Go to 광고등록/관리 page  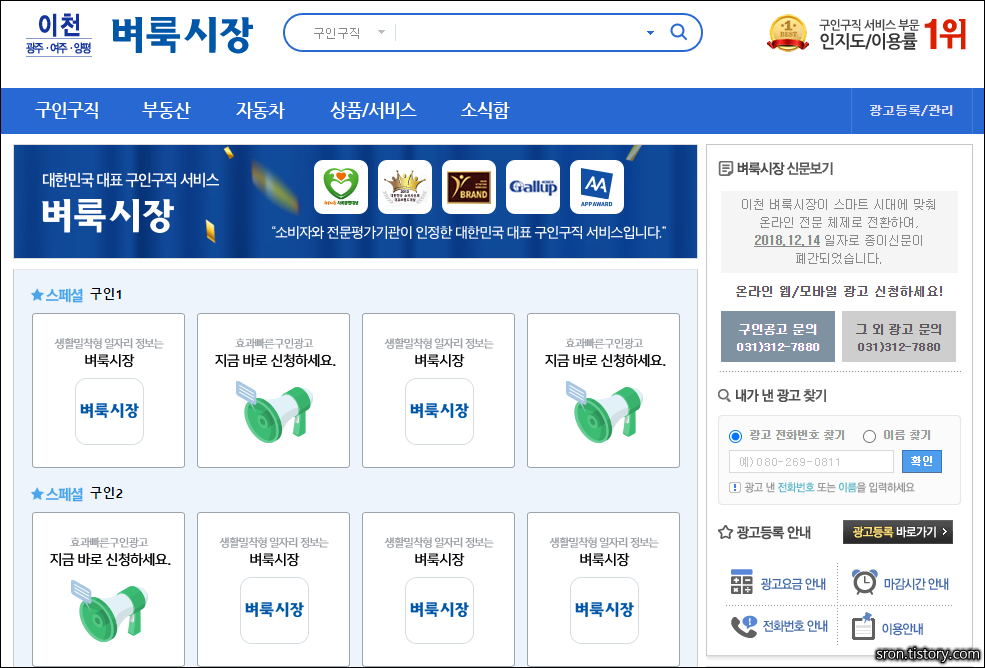pos(911,111)
